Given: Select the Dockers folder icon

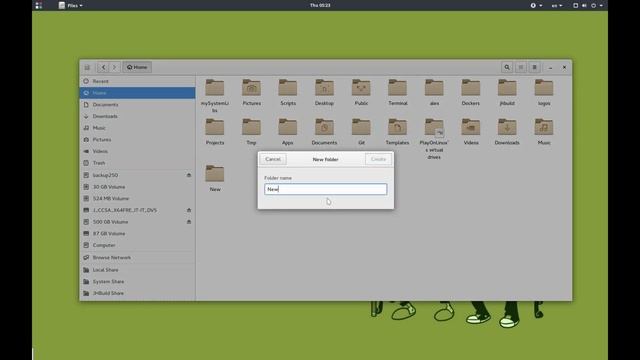Looking at the screenshot, I should click(471, 88).
